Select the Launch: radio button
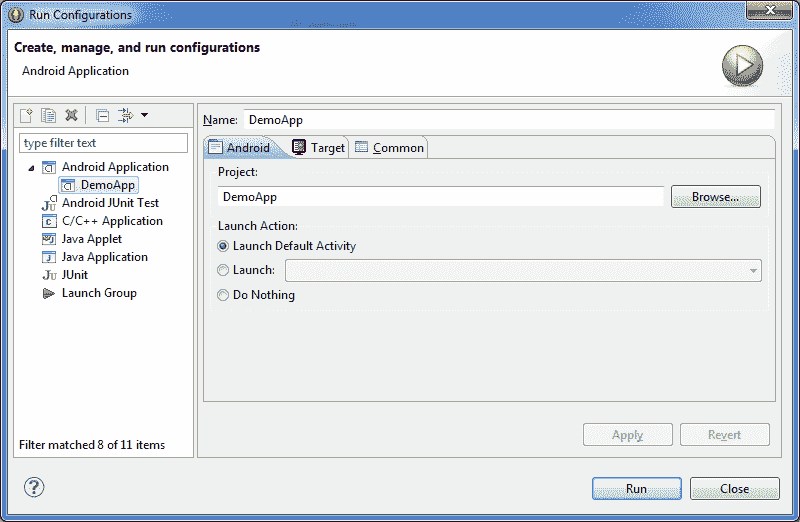This screenshot has width=800, height=522. coord(223,270)
